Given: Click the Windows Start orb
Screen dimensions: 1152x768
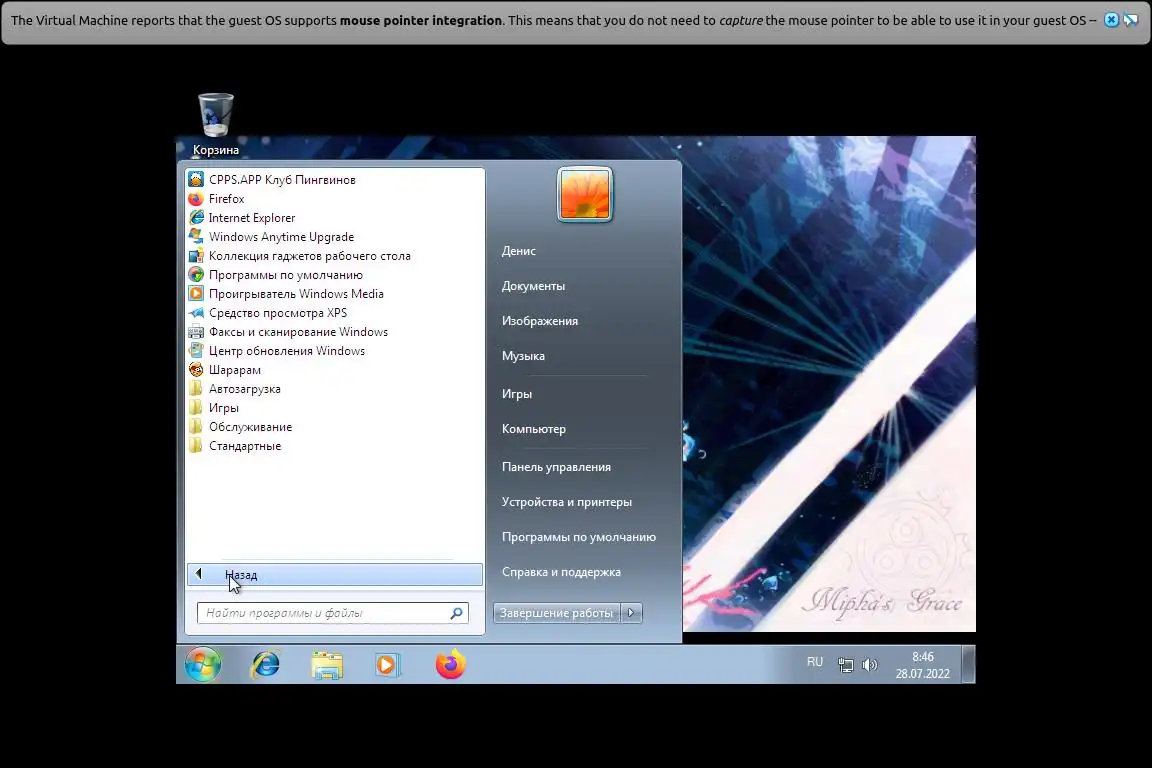Looking at the screenshot, I should click(203, 664).
